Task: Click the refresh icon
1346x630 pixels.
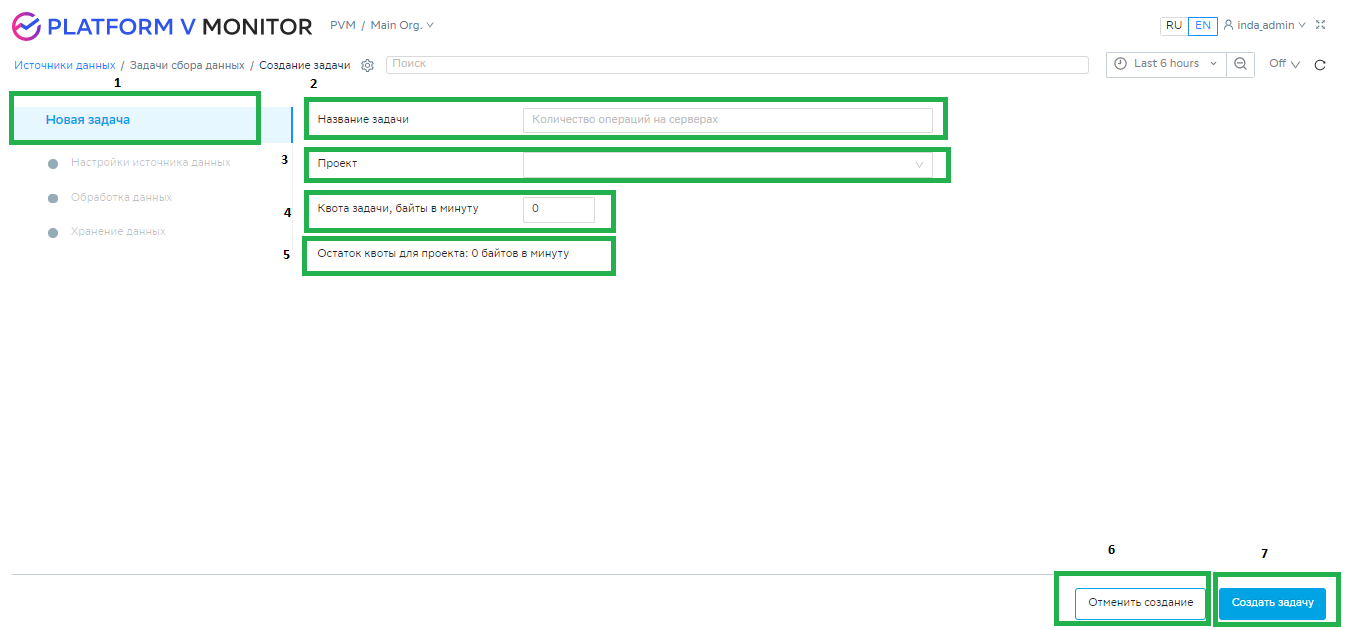Action: point(1319,65)
